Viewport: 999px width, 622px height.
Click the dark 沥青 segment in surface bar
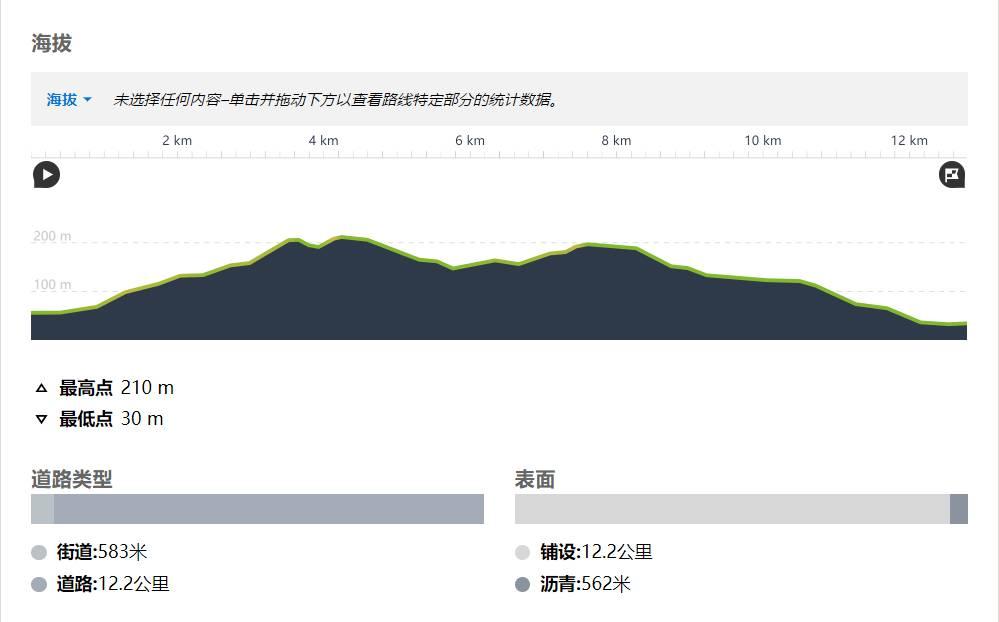click(x=958, y=509)
